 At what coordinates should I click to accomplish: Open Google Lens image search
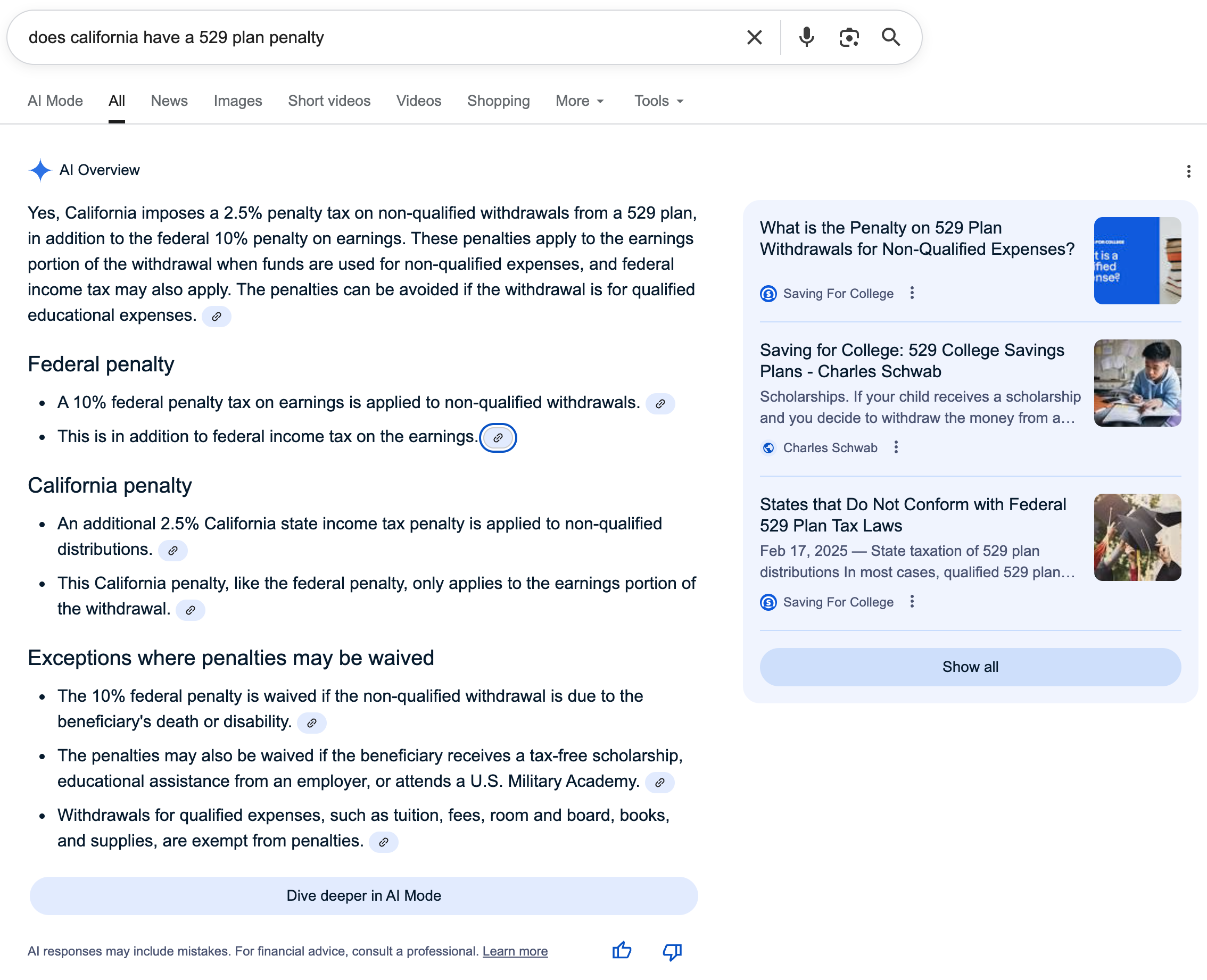point(848,37)
